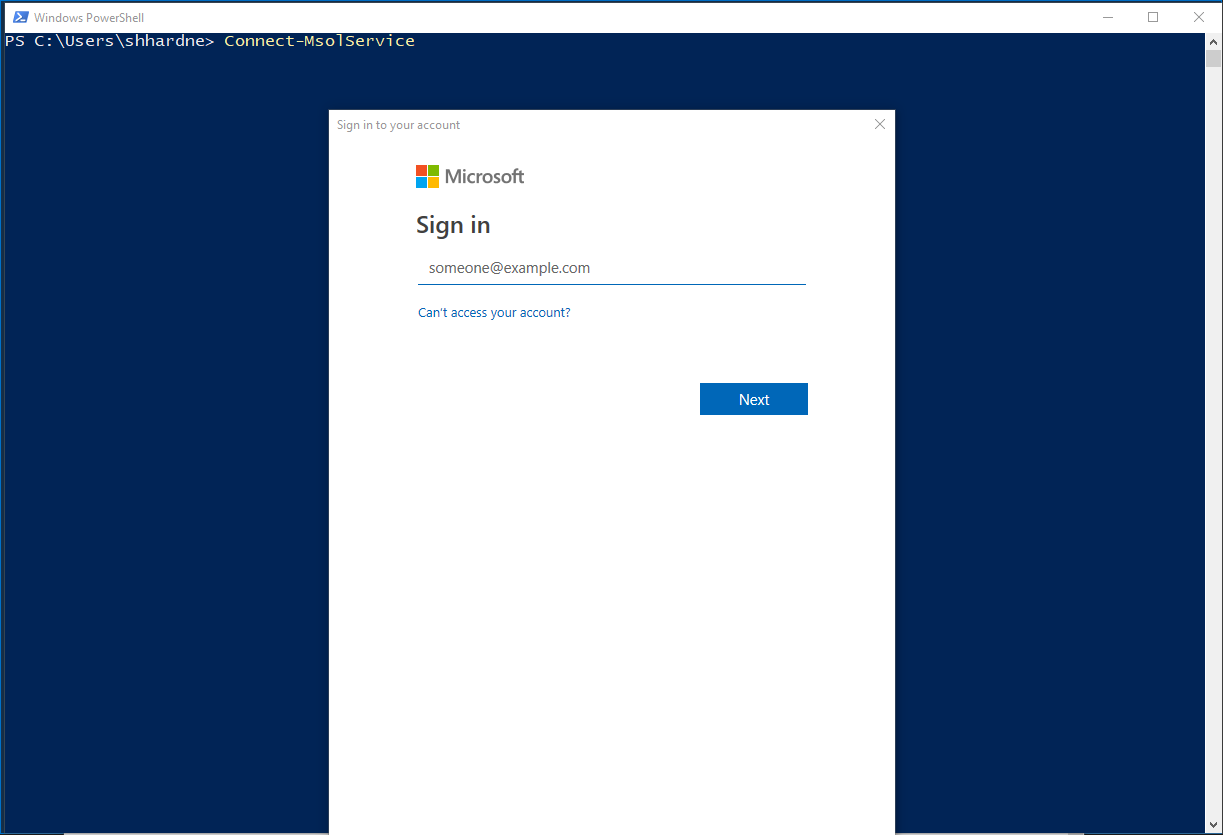This screenshot has width=1223, height=835.
Task: Click the red square of the Microsoft logo
Action: 422,171
